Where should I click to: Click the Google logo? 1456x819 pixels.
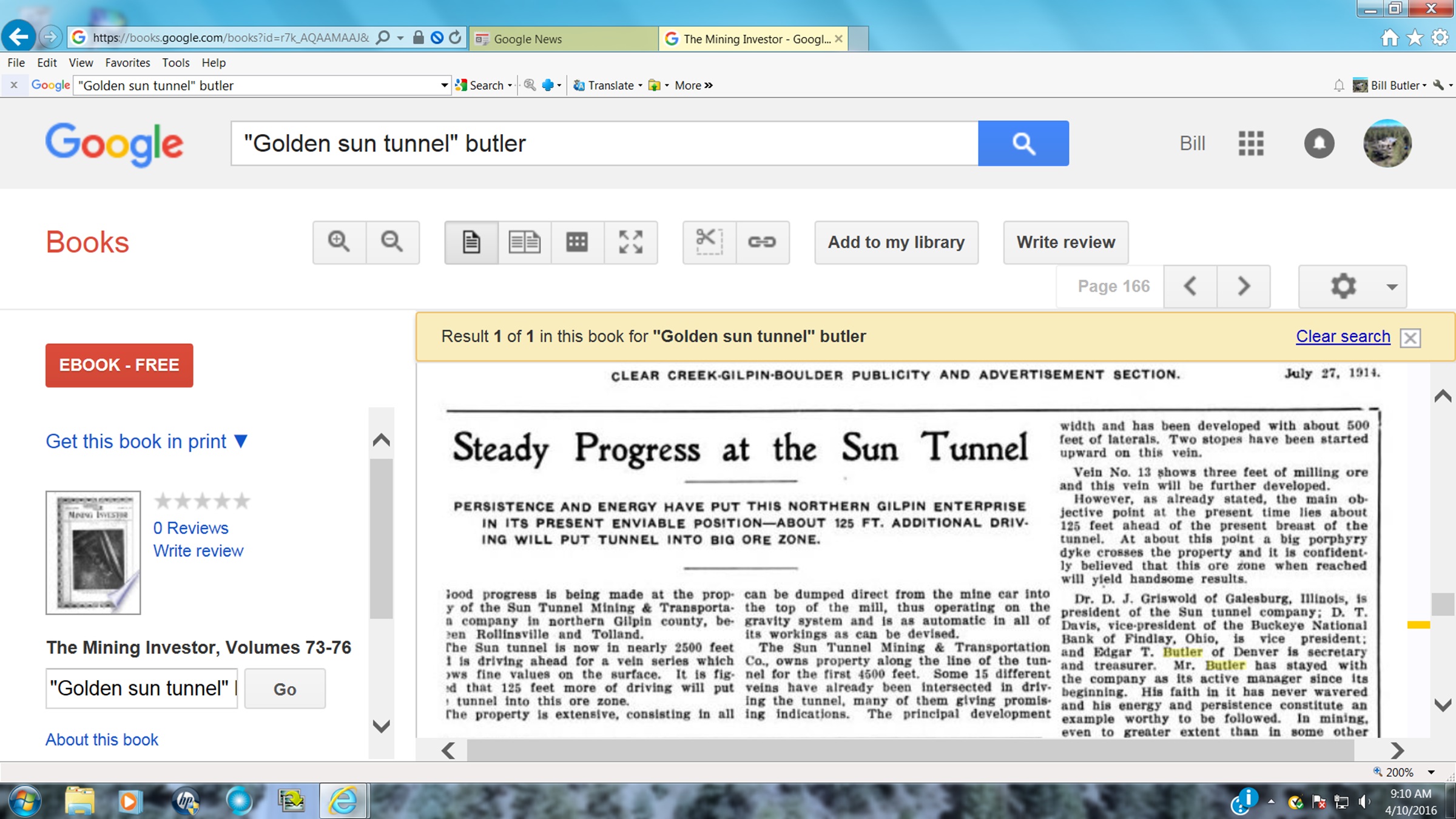coord(114,144)
